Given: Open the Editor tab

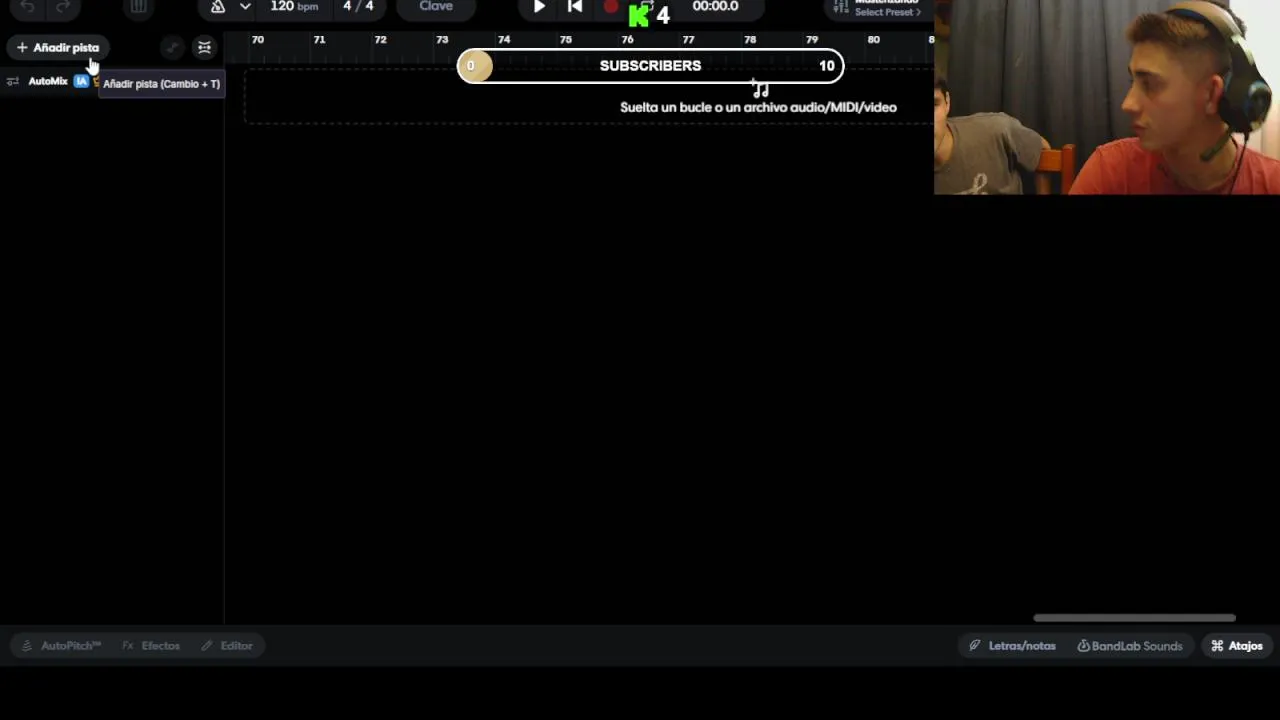Looking at the screenshot, I should pyautogui.click(x=227, y=646).
